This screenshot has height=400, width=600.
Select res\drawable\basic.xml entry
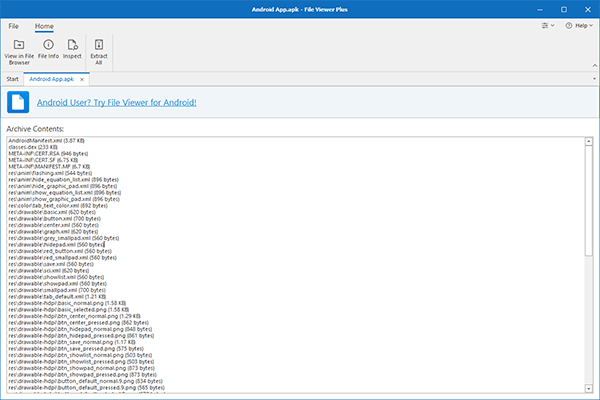(x=52, y=212)
